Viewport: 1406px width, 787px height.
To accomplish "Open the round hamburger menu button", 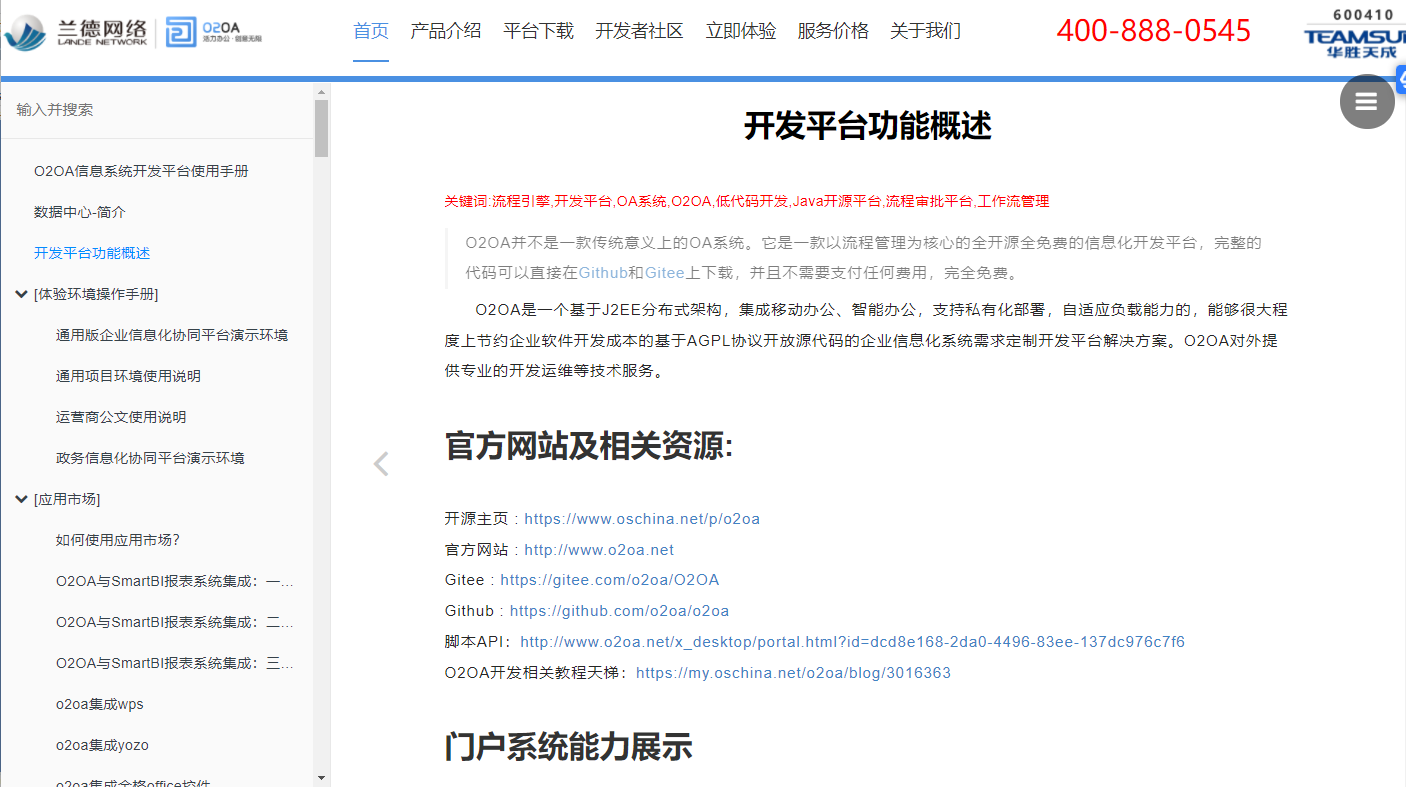I will [x=1366, y=101].
